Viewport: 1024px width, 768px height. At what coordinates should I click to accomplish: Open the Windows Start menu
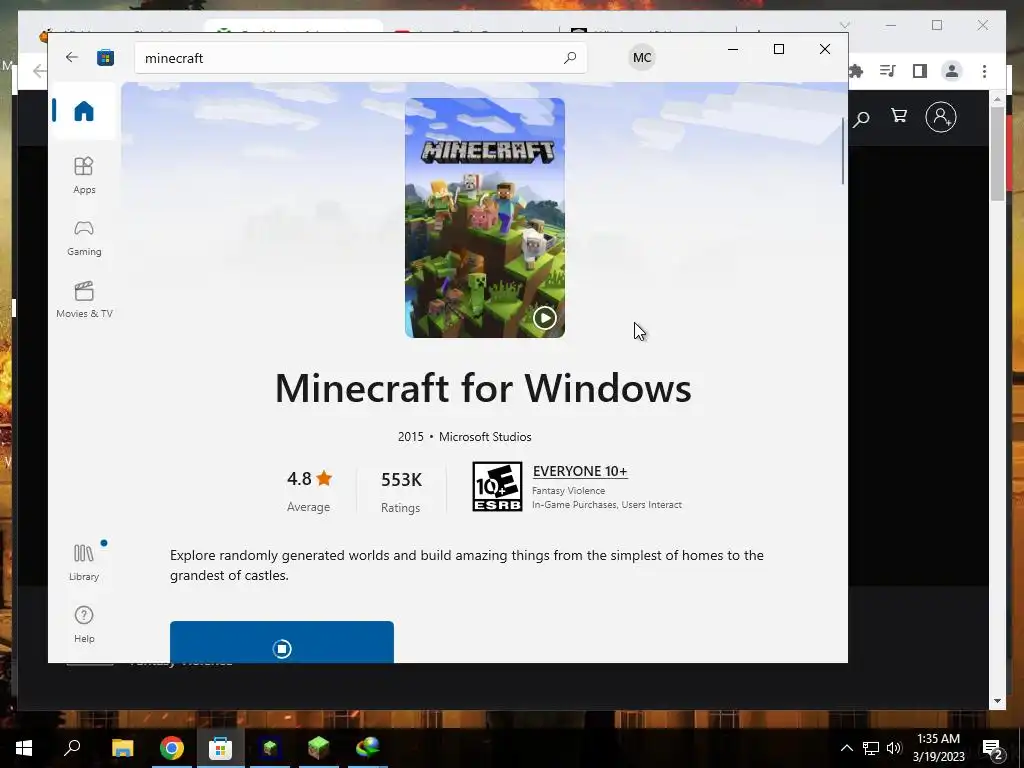24,748
